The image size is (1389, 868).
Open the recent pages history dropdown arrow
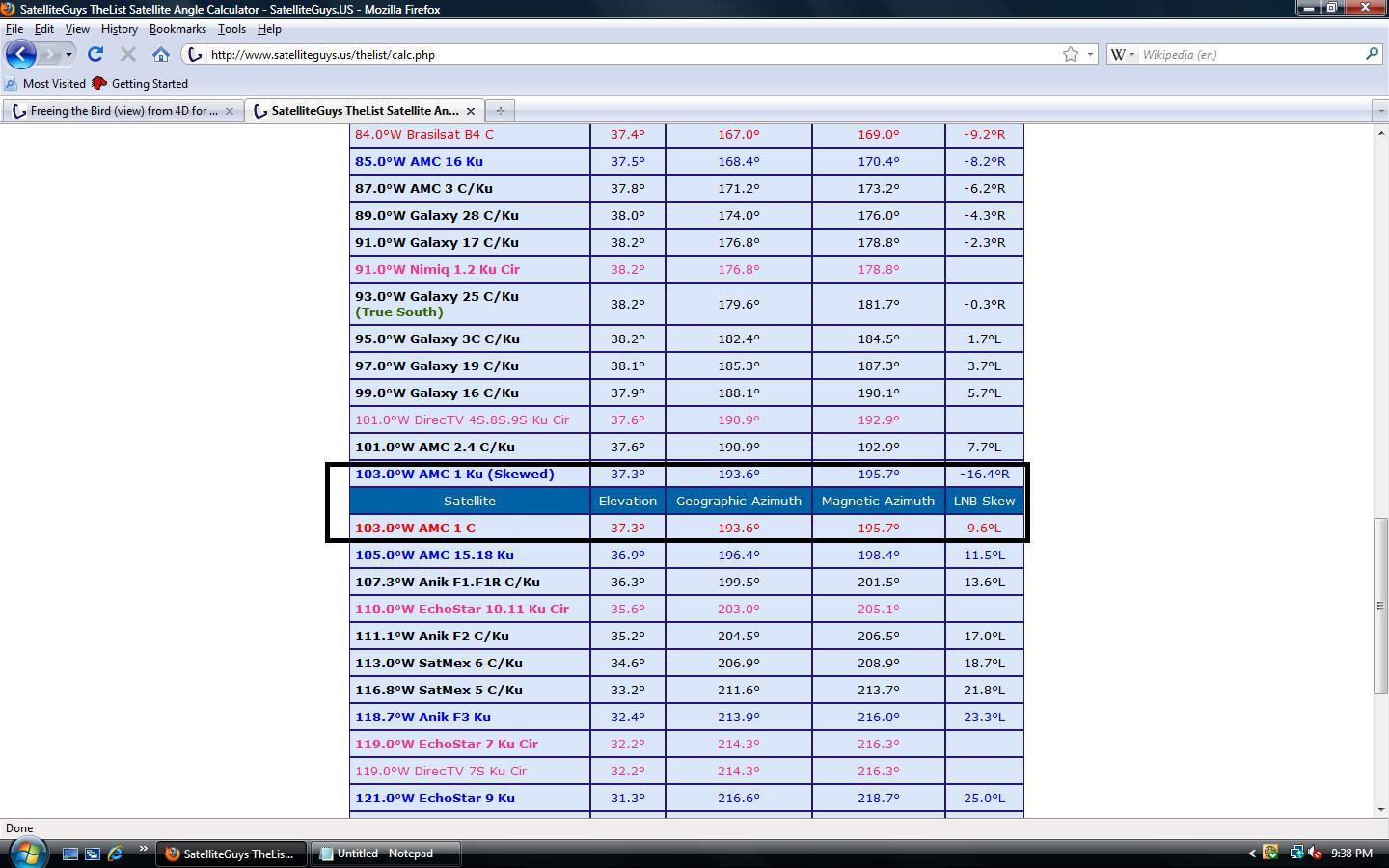point(68,55)
